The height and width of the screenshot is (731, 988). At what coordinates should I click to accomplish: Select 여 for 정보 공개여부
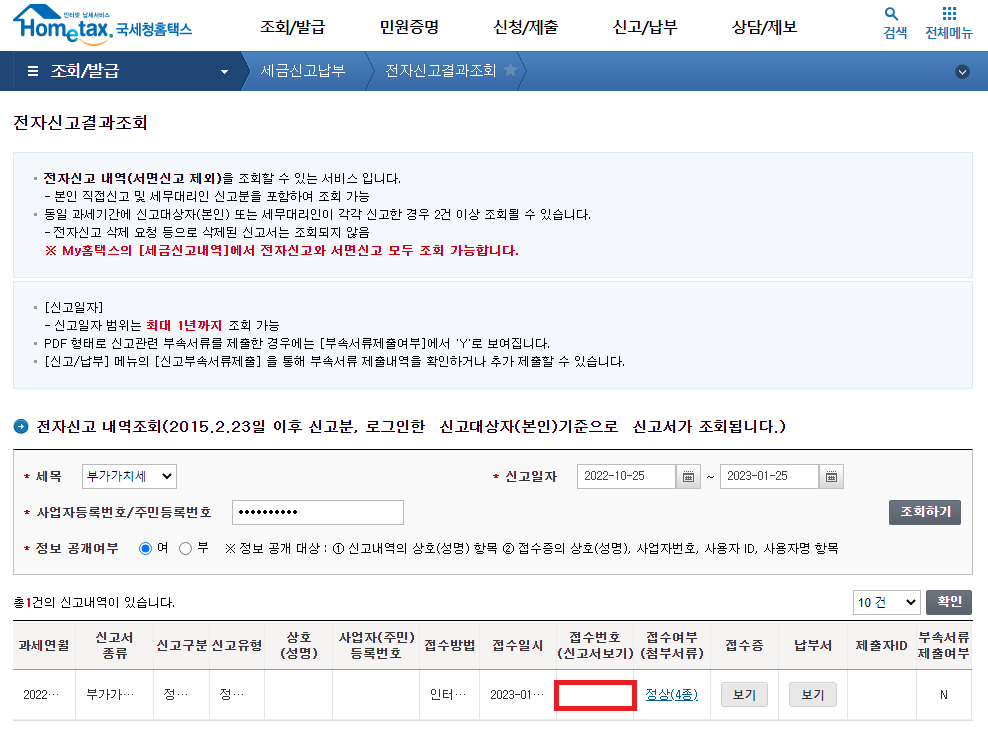click(146, 548)
